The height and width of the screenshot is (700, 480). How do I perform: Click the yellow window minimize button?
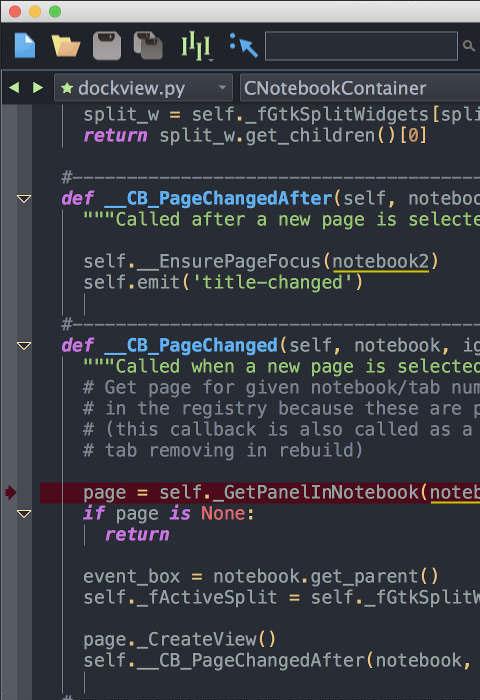35,11
